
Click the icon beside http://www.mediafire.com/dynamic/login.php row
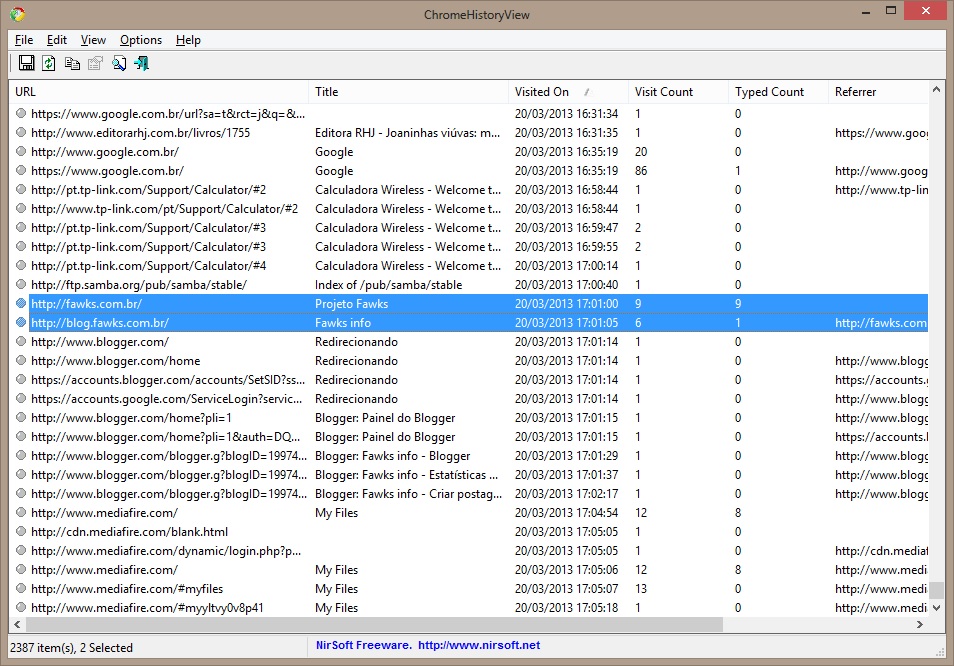point(21,550)
